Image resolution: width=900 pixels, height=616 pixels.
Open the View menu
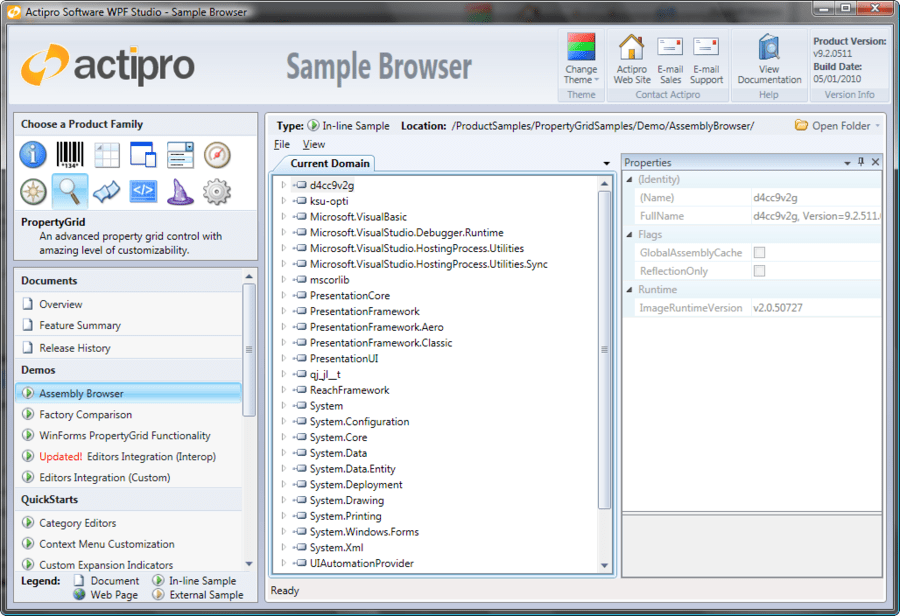pos(313,143)
